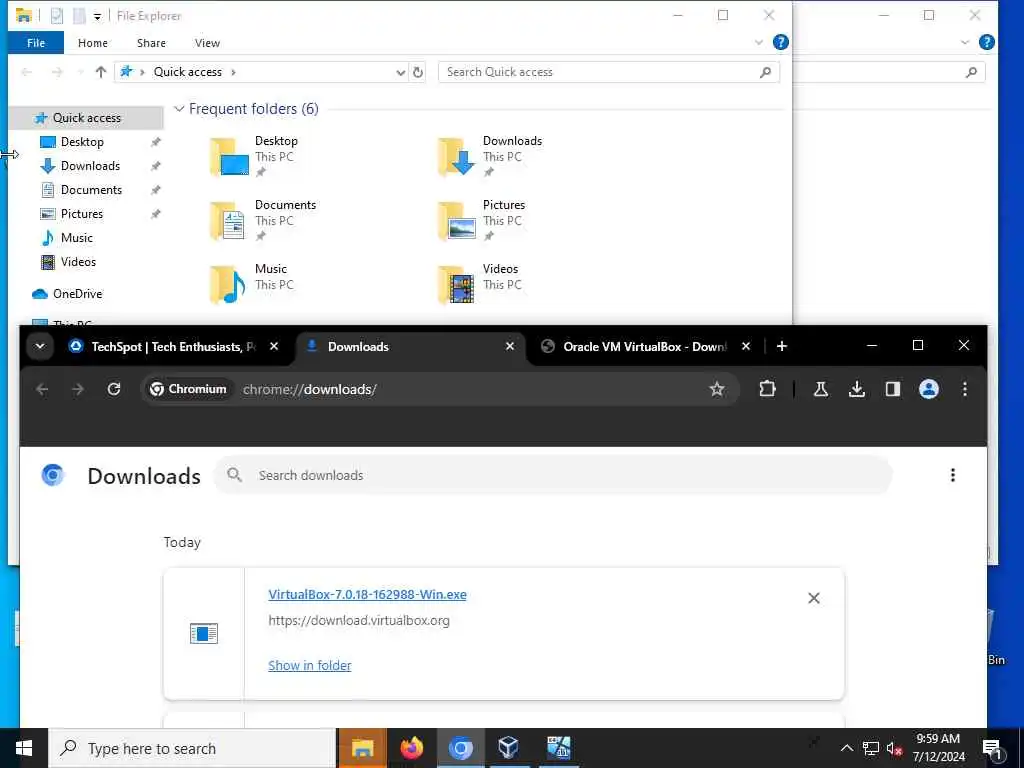Collapse the Frequent folders group
Viewport: 1024px width, 768px height.
coord(179,109)
